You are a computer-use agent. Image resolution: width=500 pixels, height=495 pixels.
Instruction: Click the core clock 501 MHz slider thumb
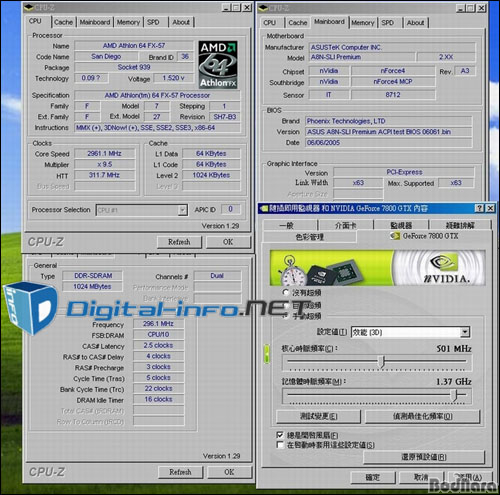[x=383, y=361]
